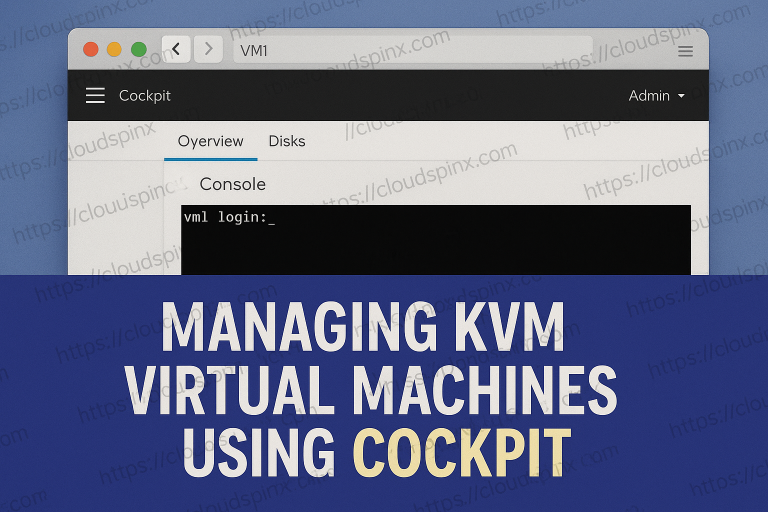This screenshot has width=768, height=512.
Task: Open the browser menu icon at right
Action: click(x=685, y=51)
